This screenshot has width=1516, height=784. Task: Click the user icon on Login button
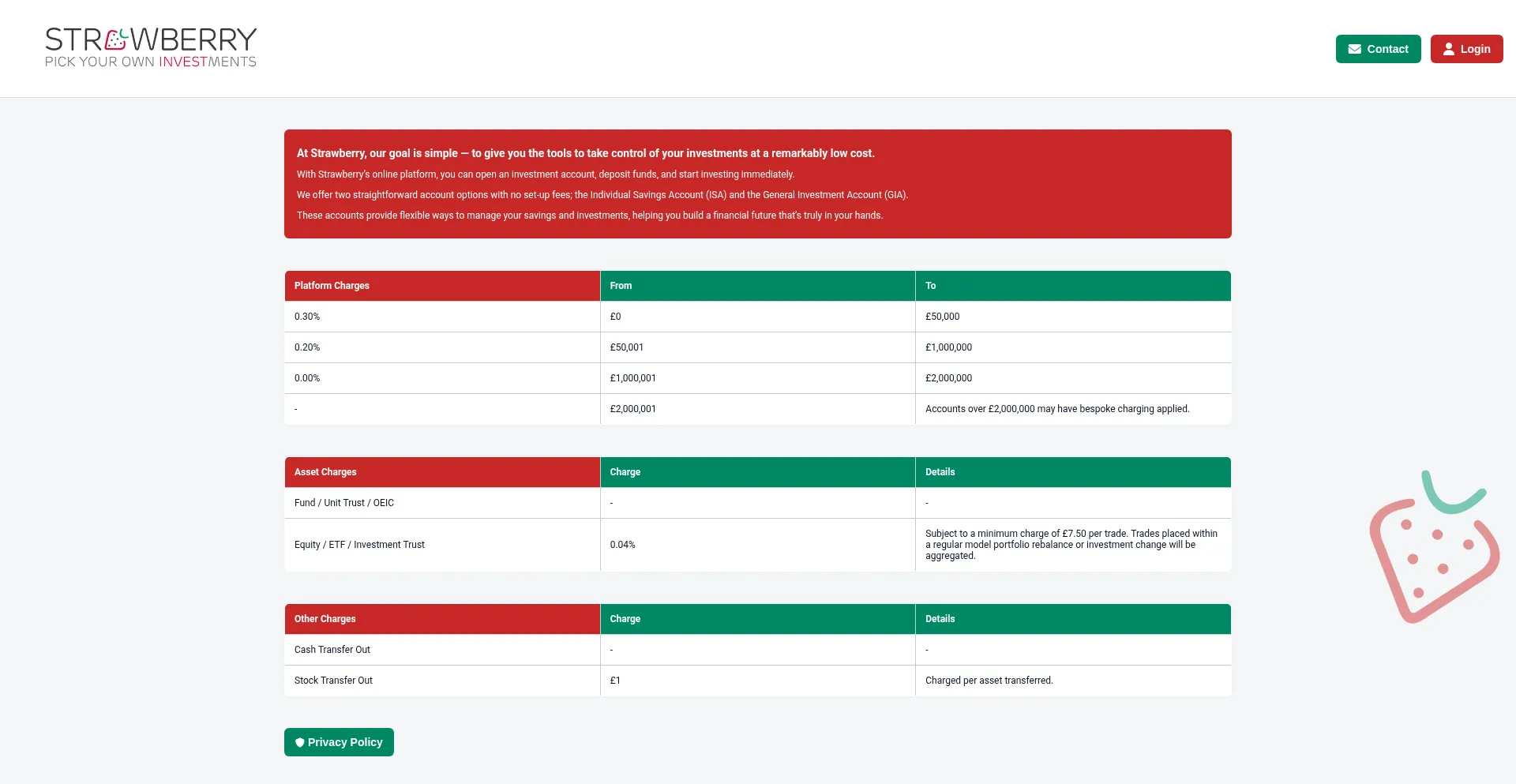1449,49
